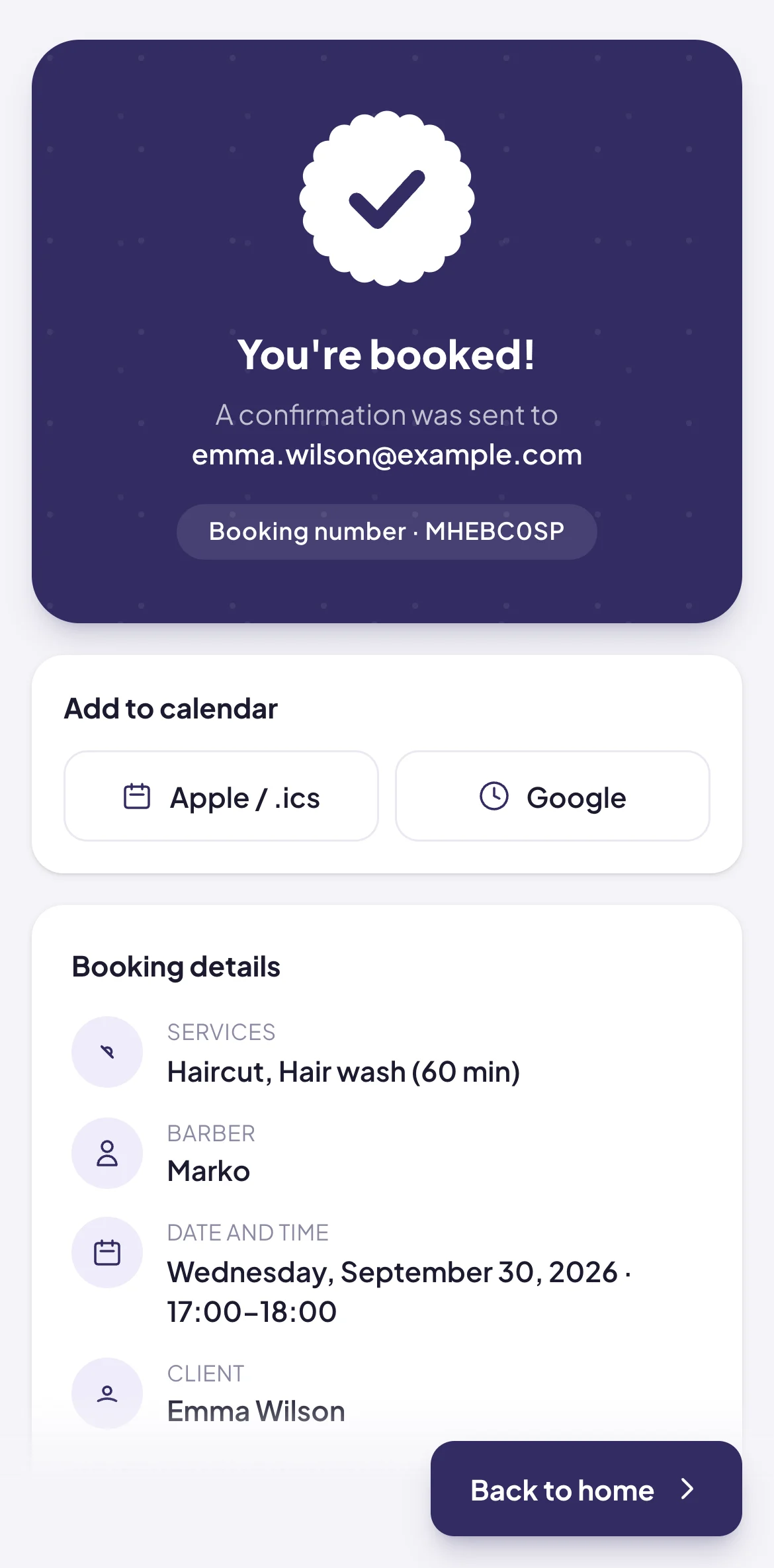Add booking to Apple / .ics calendar
774x1568 pixels.
[x=222, y=796]
